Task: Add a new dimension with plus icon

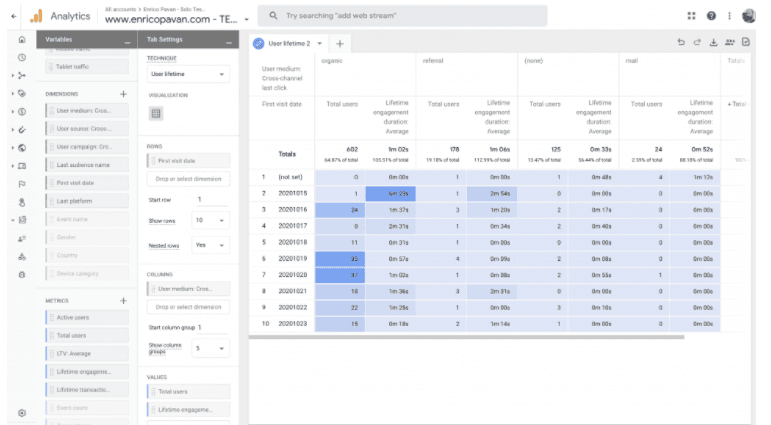Action: pos(123,93)
